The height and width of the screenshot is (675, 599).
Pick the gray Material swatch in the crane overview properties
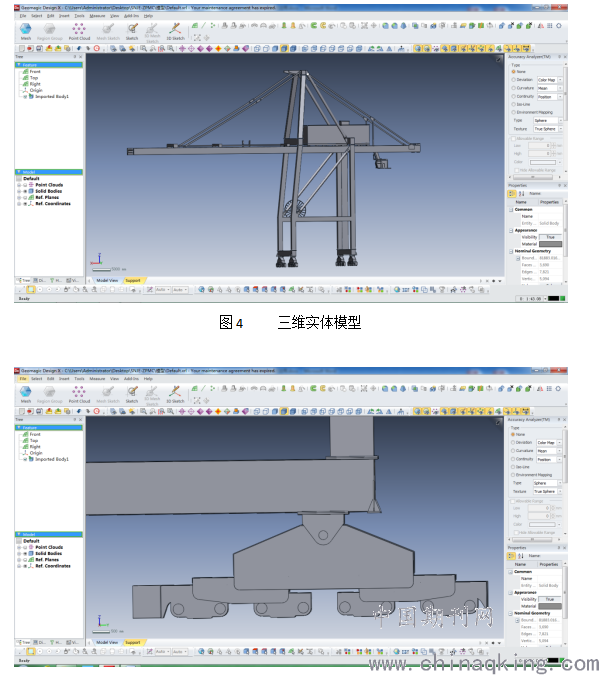550,244
